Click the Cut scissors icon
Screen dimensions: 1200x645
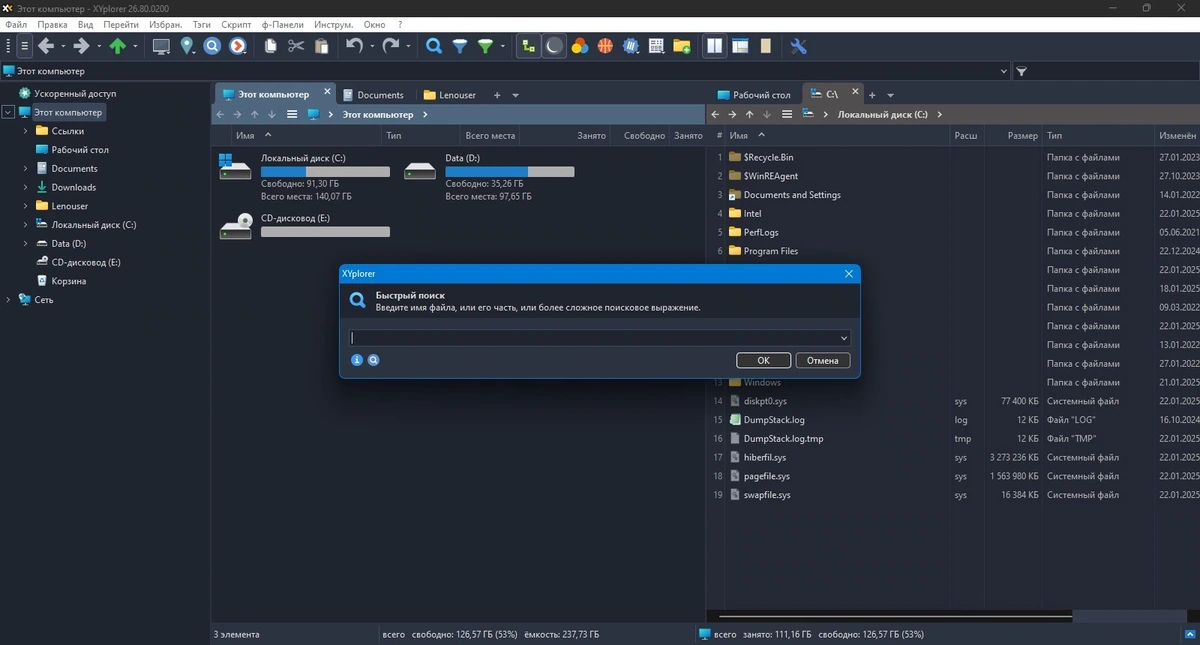296,46
